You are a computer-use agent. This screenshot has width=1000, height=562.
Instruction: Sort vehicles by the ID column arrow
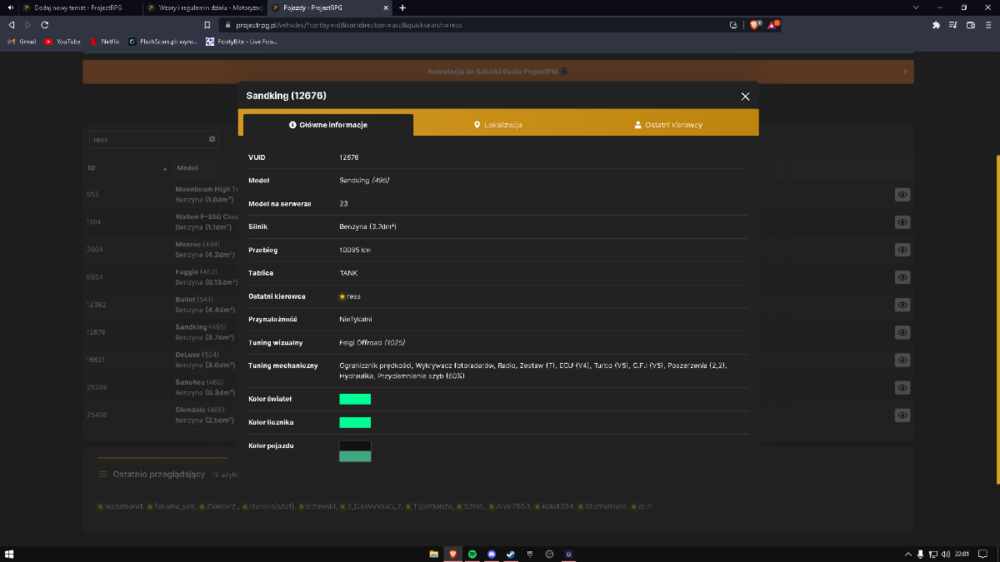pos(165,168)
